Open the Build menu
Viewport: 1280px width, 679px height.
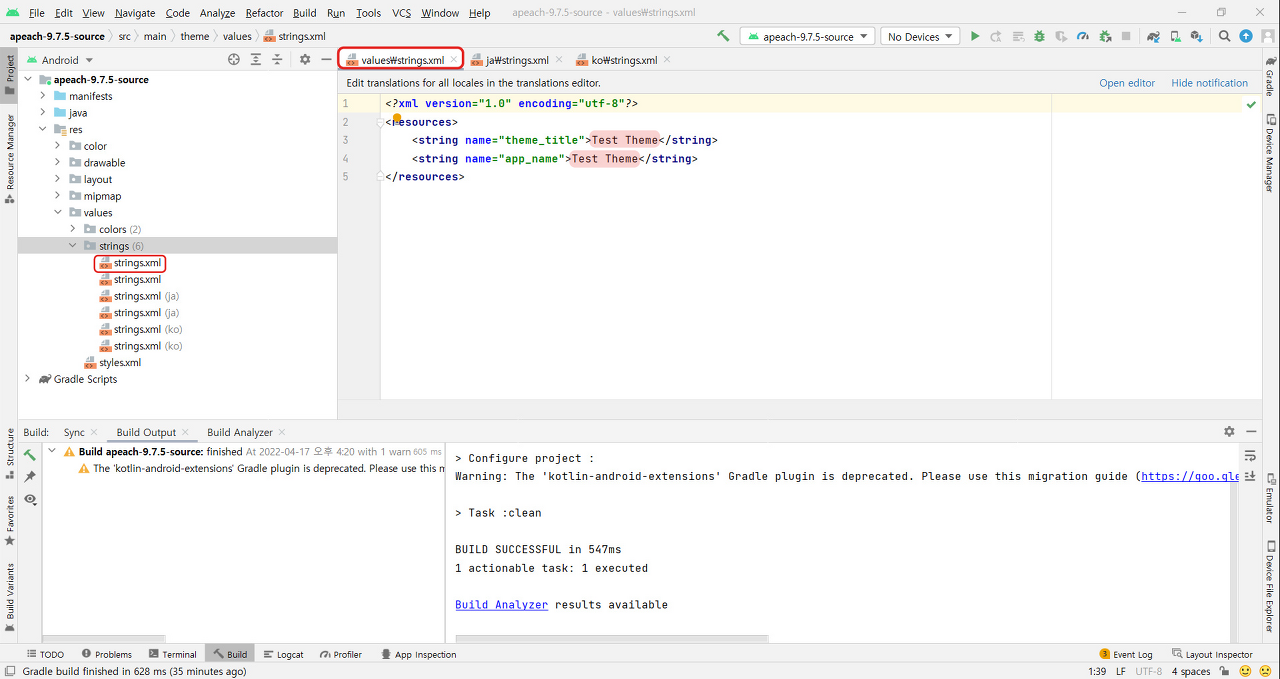[305, 13]
